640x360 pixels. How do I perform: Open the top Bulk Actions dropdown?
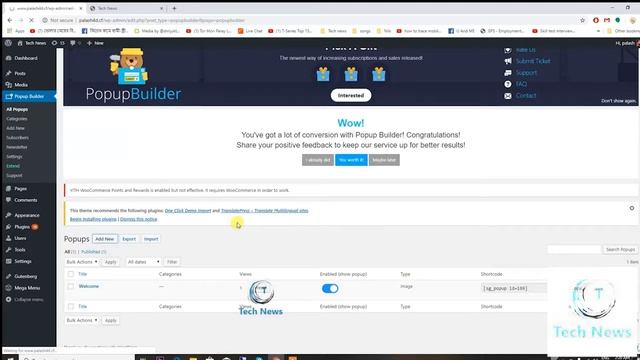pos(82,262)
